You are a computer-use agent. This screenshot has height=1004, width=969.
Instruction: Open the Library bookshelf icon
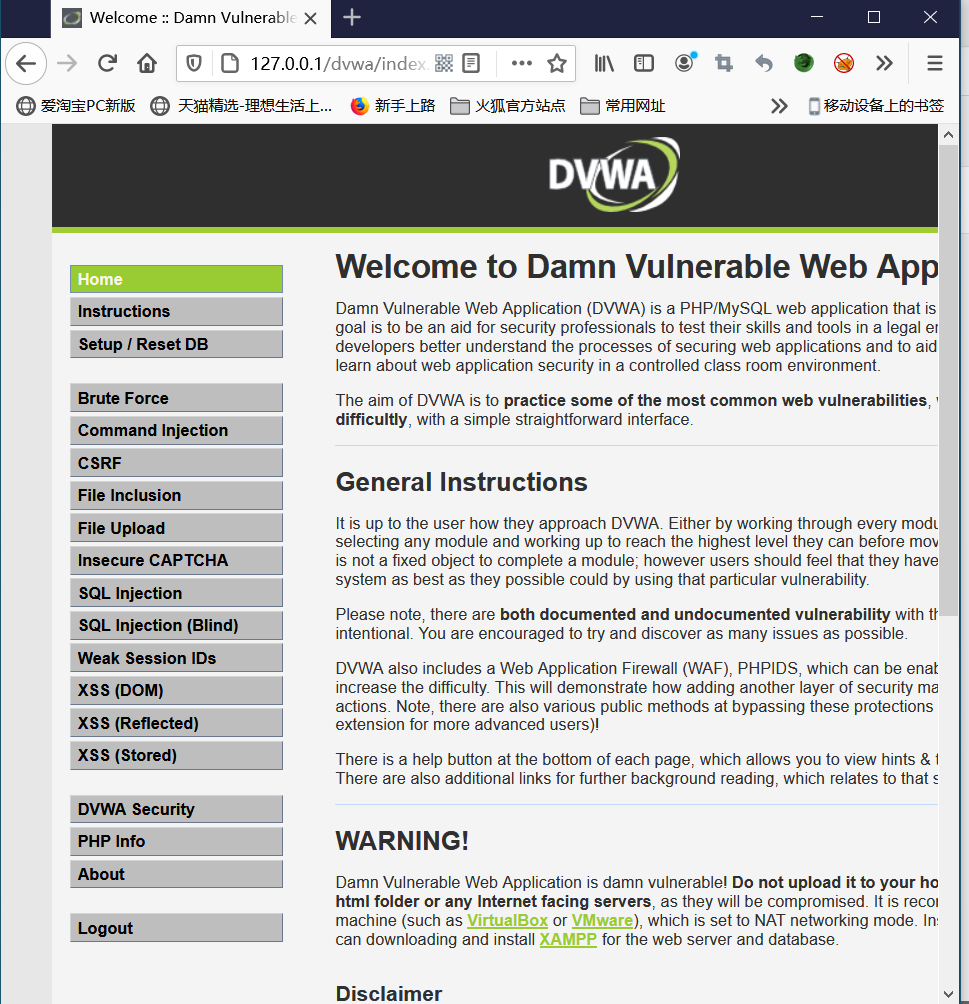coord(604,63)
